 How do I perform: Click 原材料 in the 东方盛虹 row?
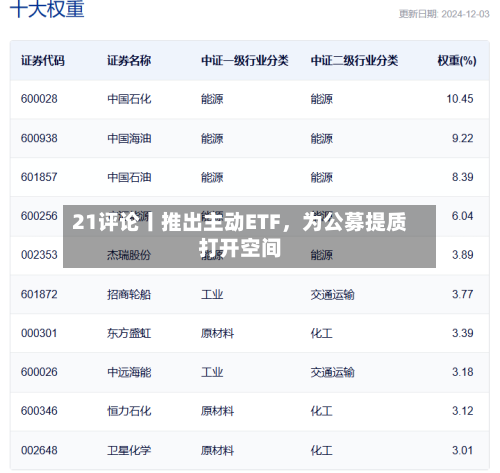217,333
